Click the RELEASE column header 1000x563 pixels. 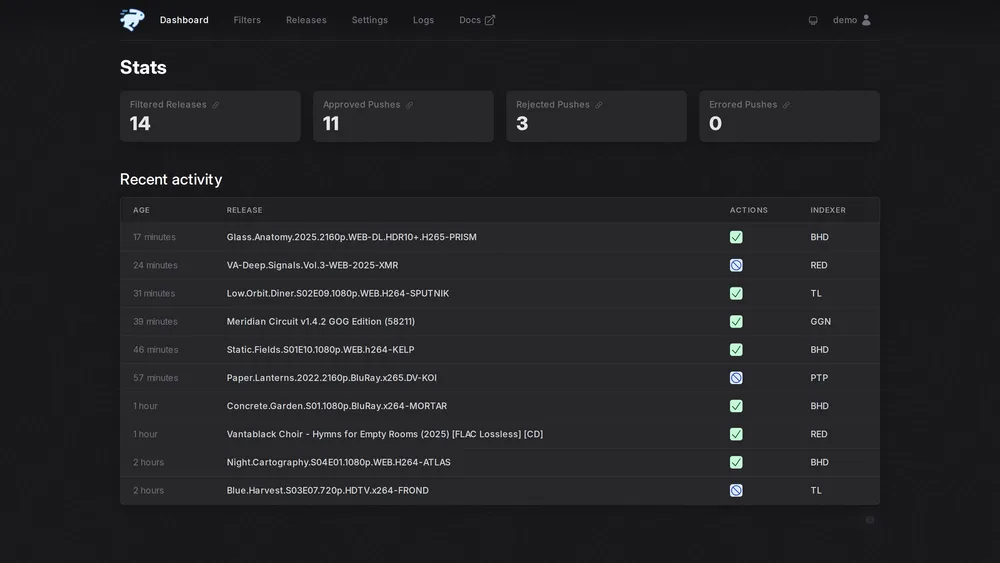coord(244,210)
